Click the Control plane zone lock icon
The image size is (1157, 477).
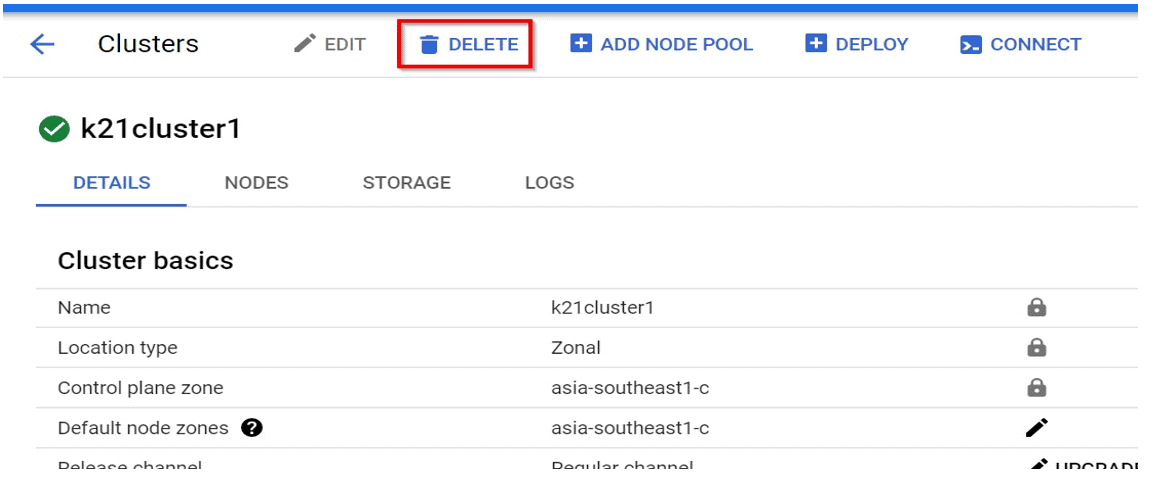coord(1037,388)
